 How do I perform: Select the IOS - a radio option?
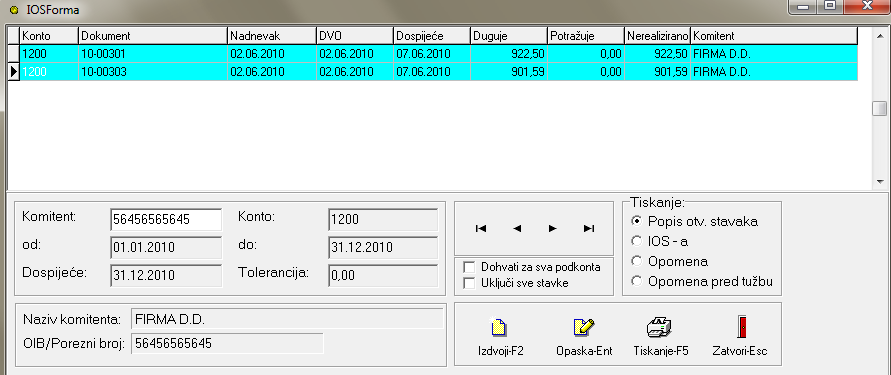[636, 241]
